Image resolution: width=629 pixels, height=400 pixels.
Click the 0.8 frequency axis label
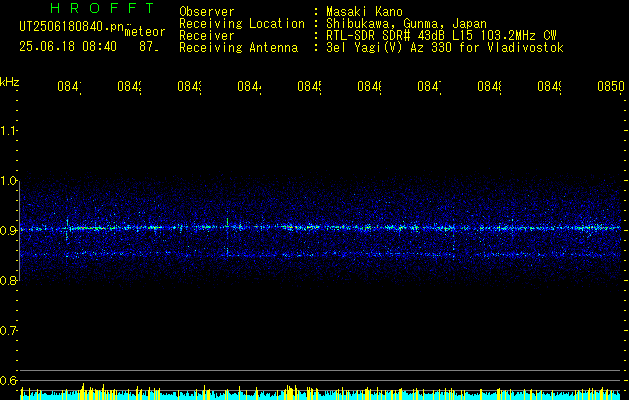pos(9,280)
